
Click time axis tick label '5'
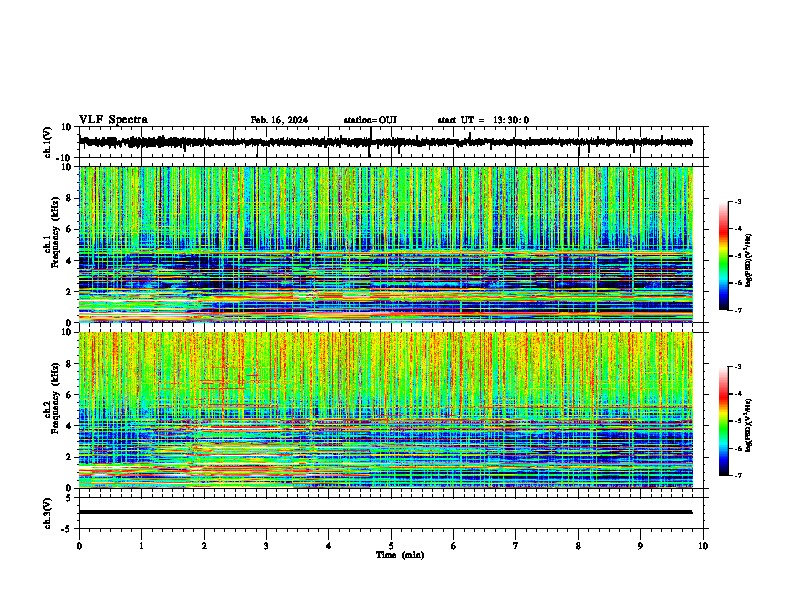[x=391, y=546]
